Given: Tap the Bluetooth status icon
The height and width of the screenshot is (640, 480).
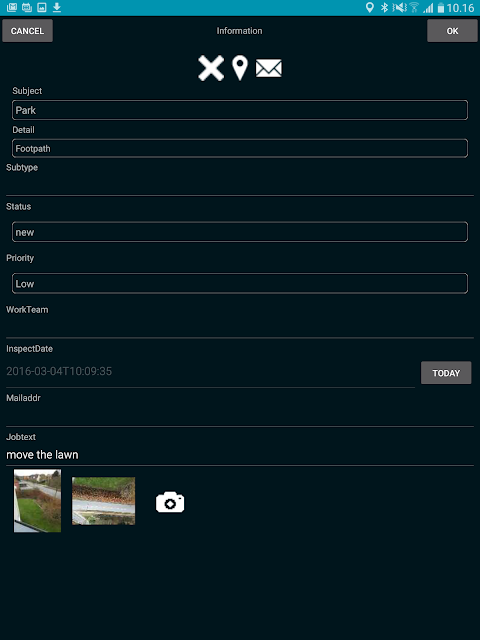Looking at the screenshot, I should point(384,7).
